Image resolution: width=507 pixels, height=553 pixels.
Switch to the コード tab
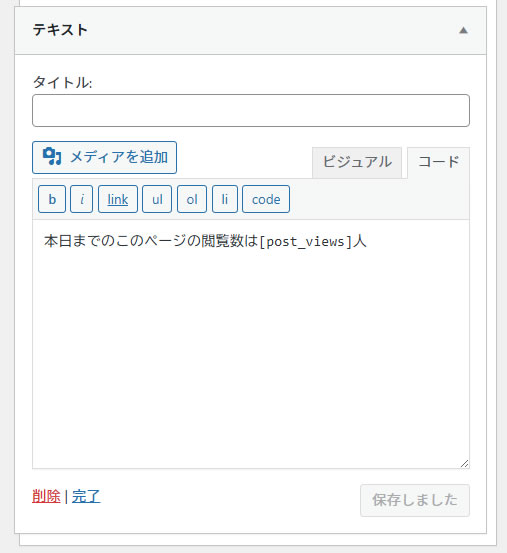(x=438, y=162)
